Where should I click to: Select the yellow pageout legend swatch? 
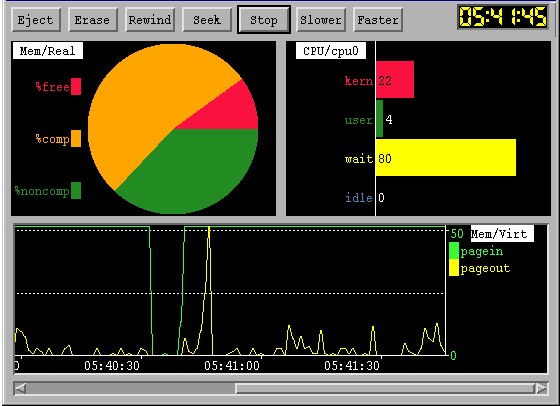(454, 267)
